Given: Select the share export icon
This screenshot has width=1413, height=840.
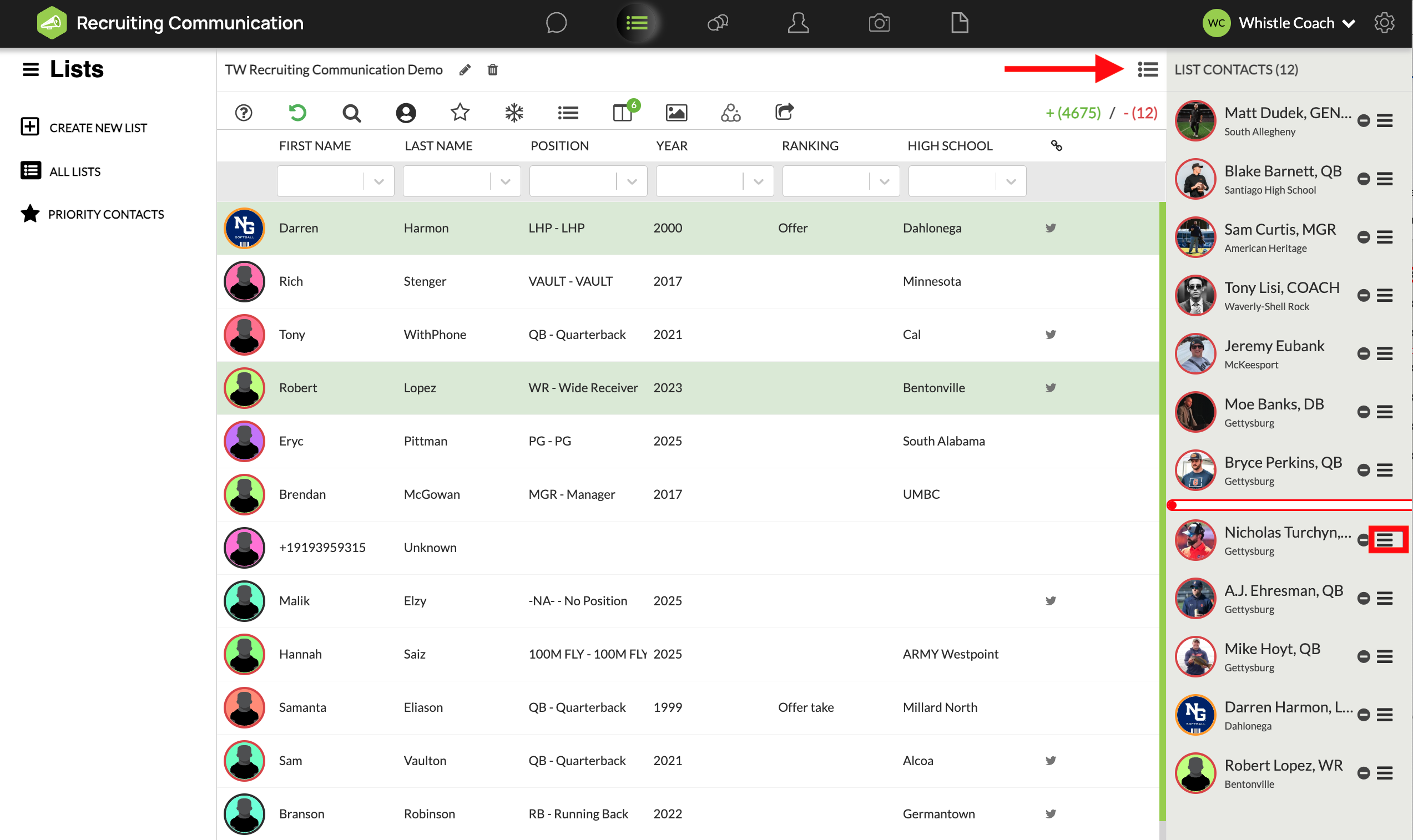Looking at the screenshot, I should tap(785, 112).
